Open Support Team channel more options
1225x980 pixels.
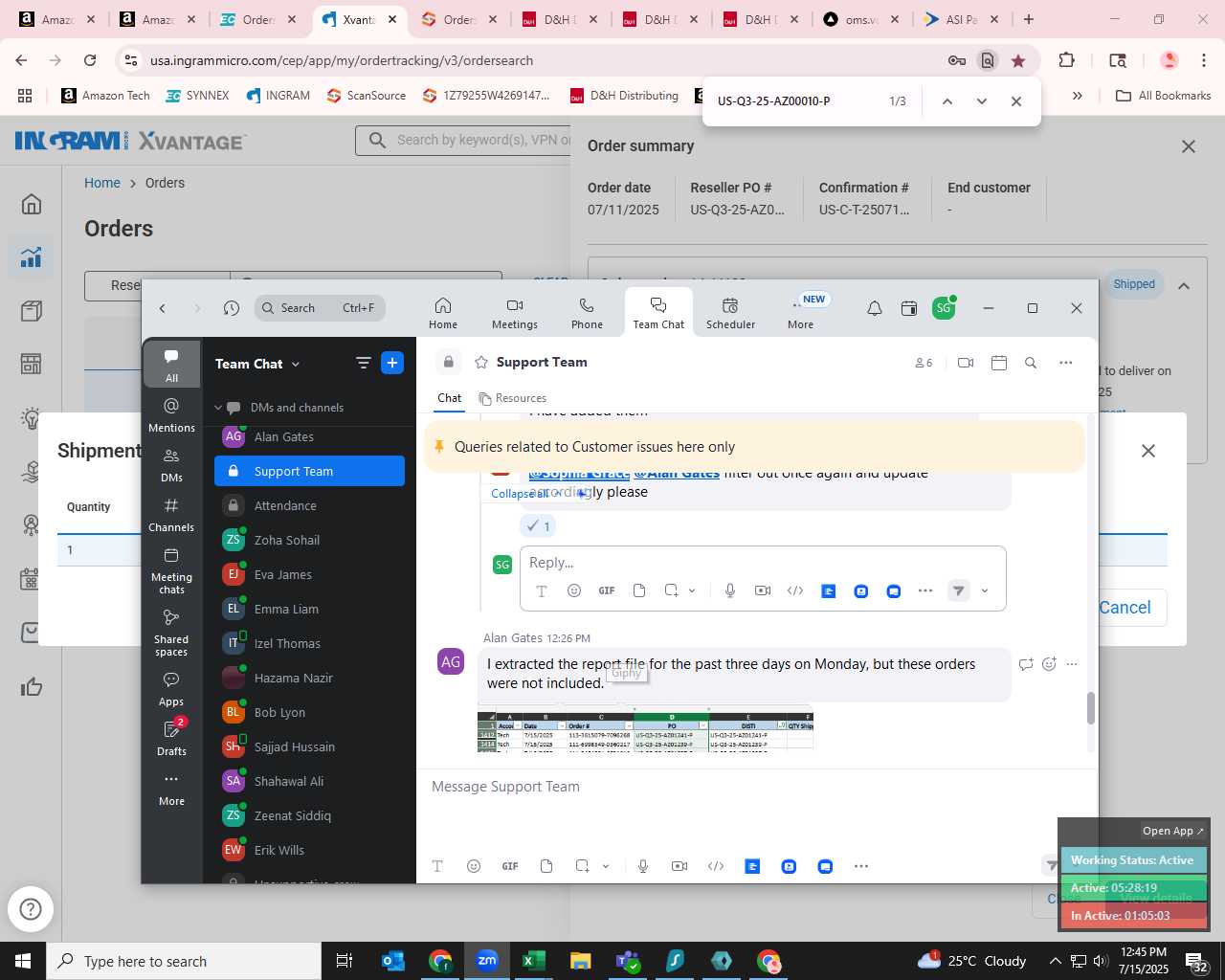[x=1066, y=363]
